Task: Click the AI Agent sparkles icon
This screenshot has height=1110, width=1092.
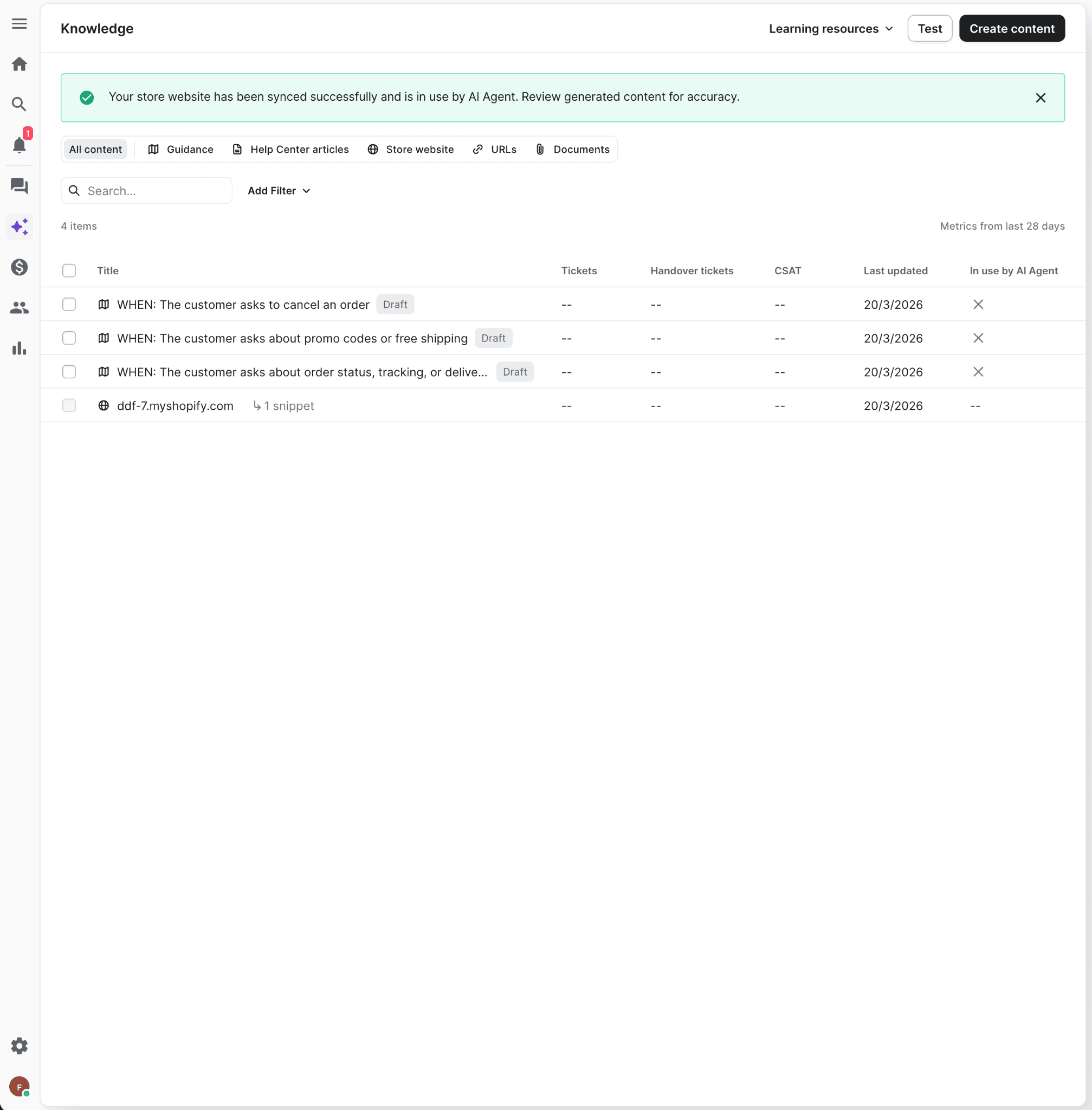Action: [20, 227]
